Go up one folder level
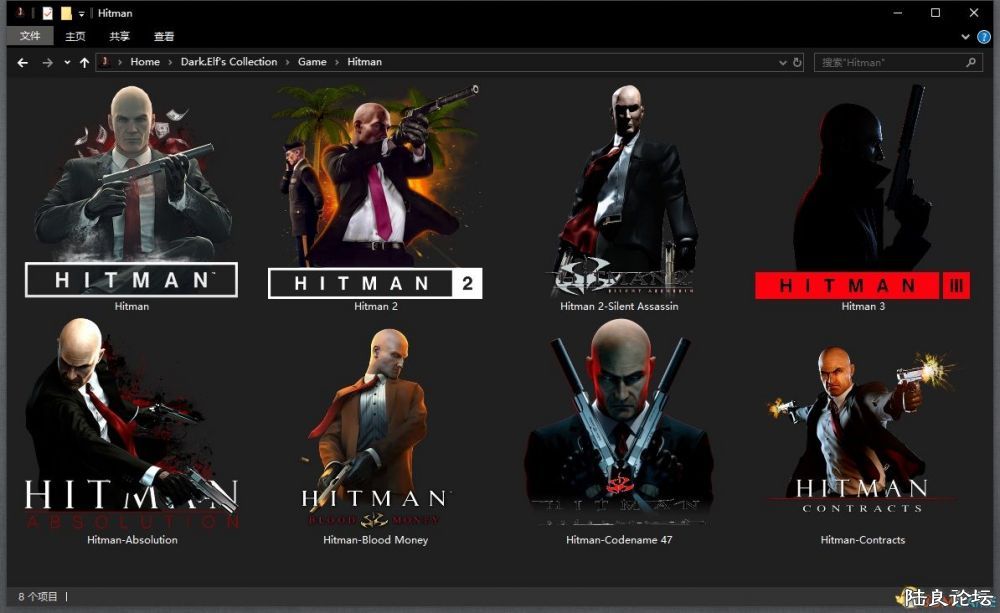 pyautogui.click(x=84, y=62)
